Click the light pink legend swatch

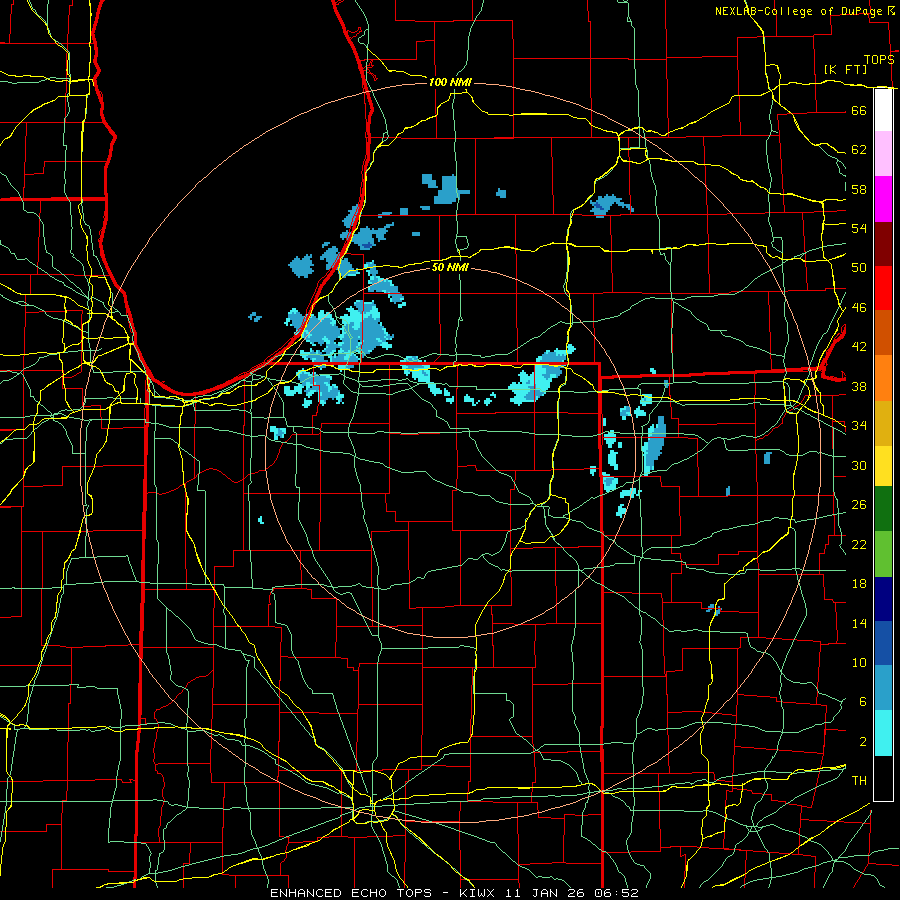point(883,153)
